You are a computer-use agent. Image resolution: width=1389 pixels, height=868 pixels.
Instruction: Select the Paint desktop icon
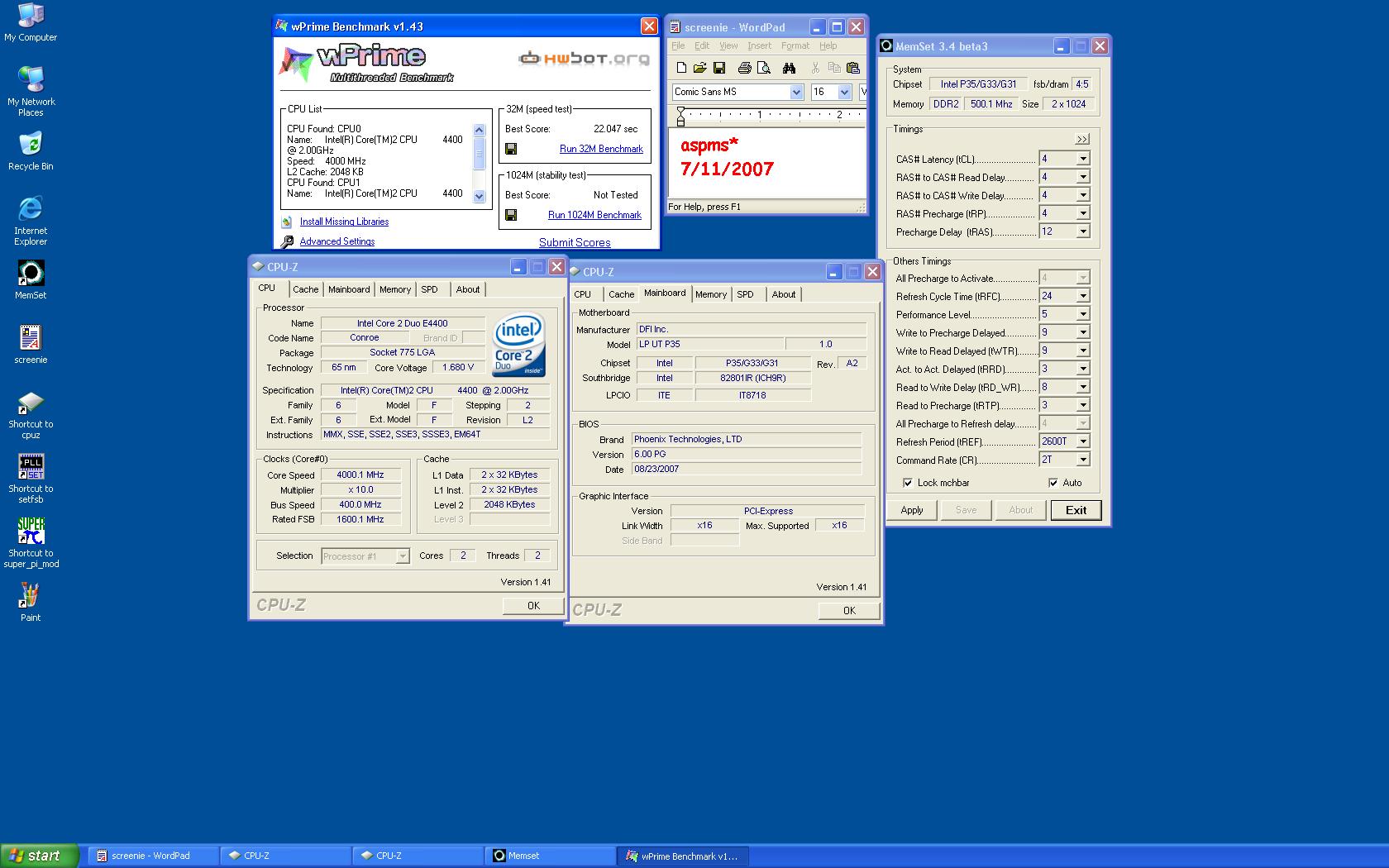pos(31,602)
